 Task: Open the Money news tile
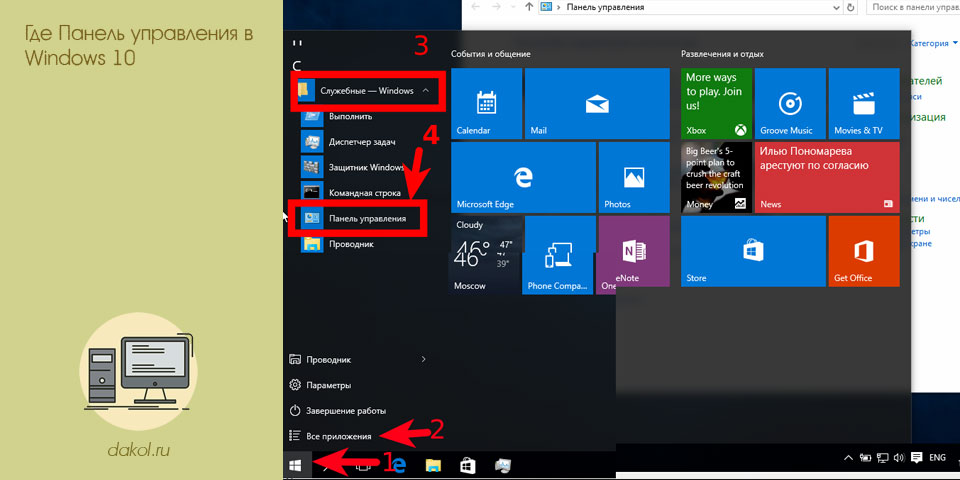pos(716,178)
